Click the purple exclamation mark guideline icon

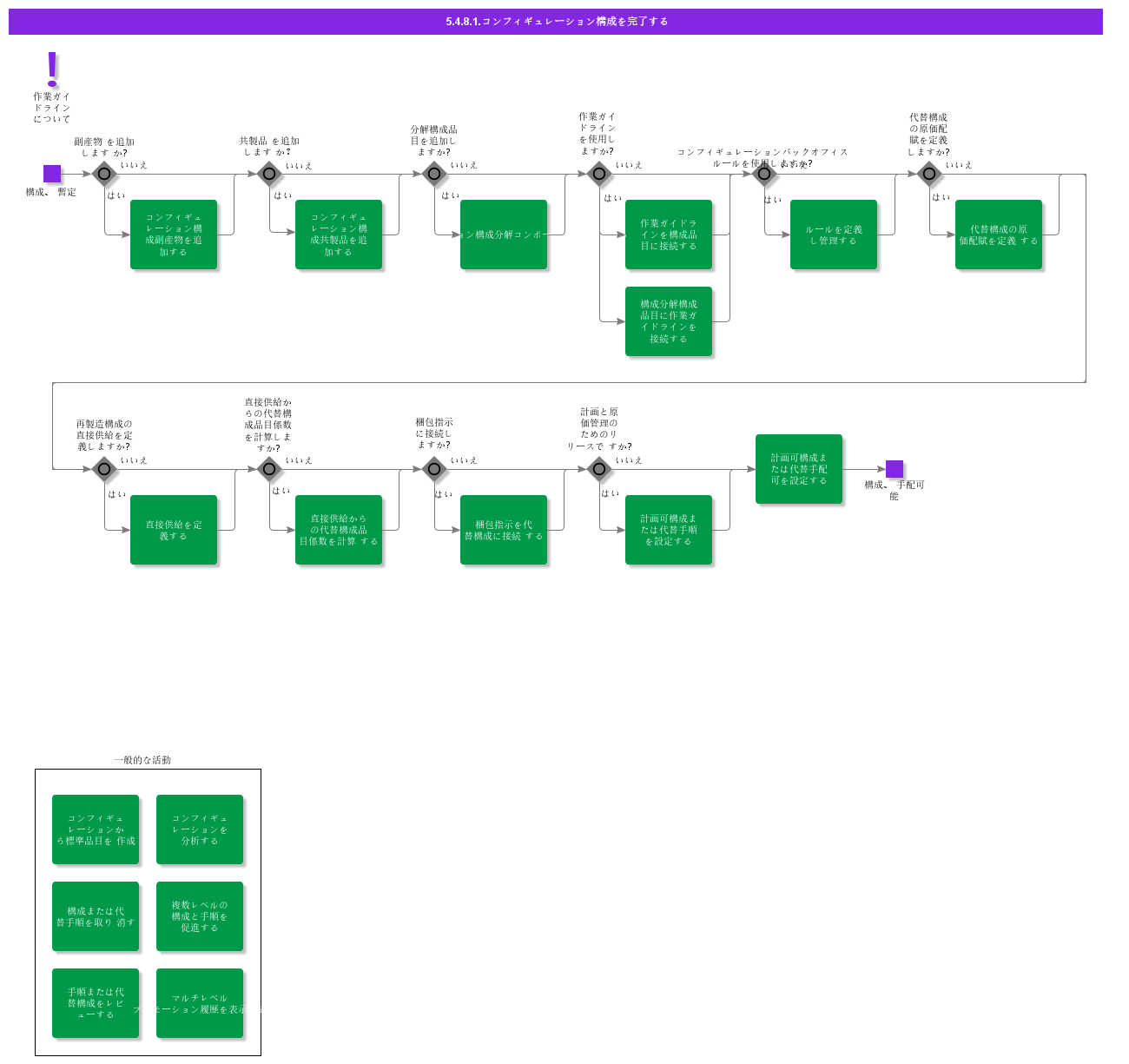[52, 69]
